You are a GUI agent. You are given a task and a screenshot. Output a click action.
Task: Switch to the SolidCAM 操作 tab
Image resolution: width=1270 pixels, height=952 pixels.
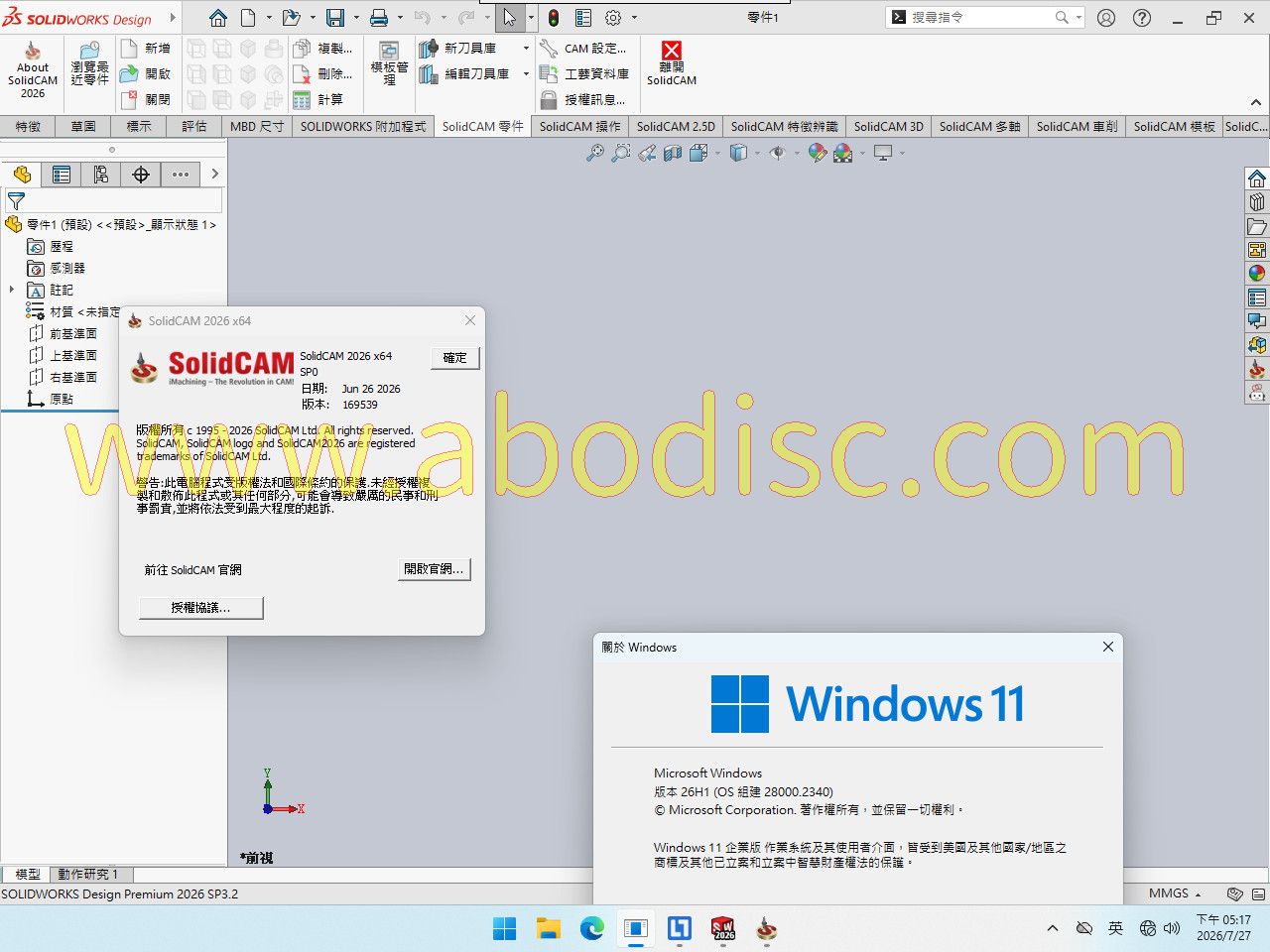tap(580, 126)
